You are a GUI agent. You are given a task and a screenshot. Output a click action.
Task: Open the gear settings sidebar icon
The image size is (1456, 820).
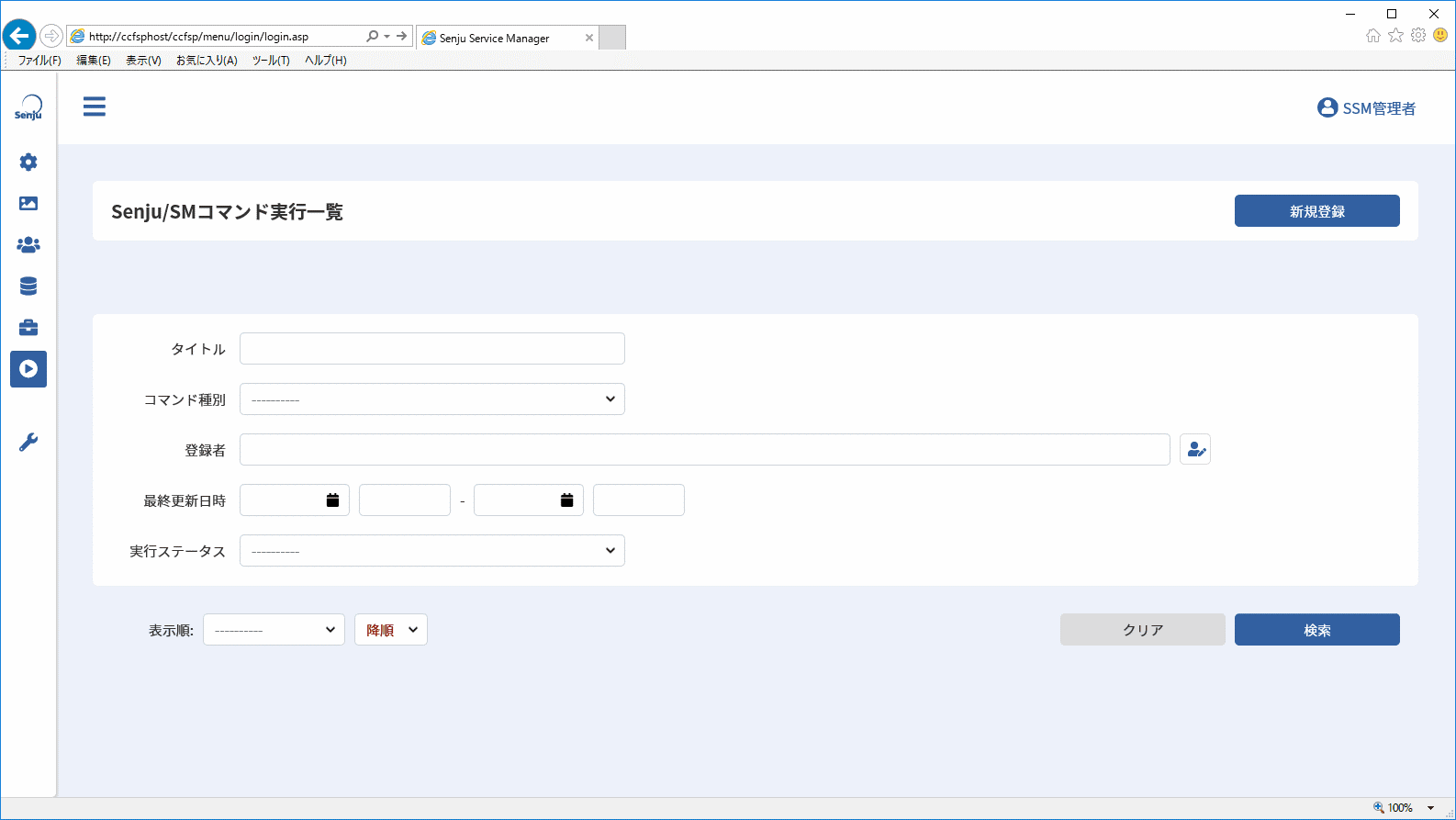[x=28, y=163]
